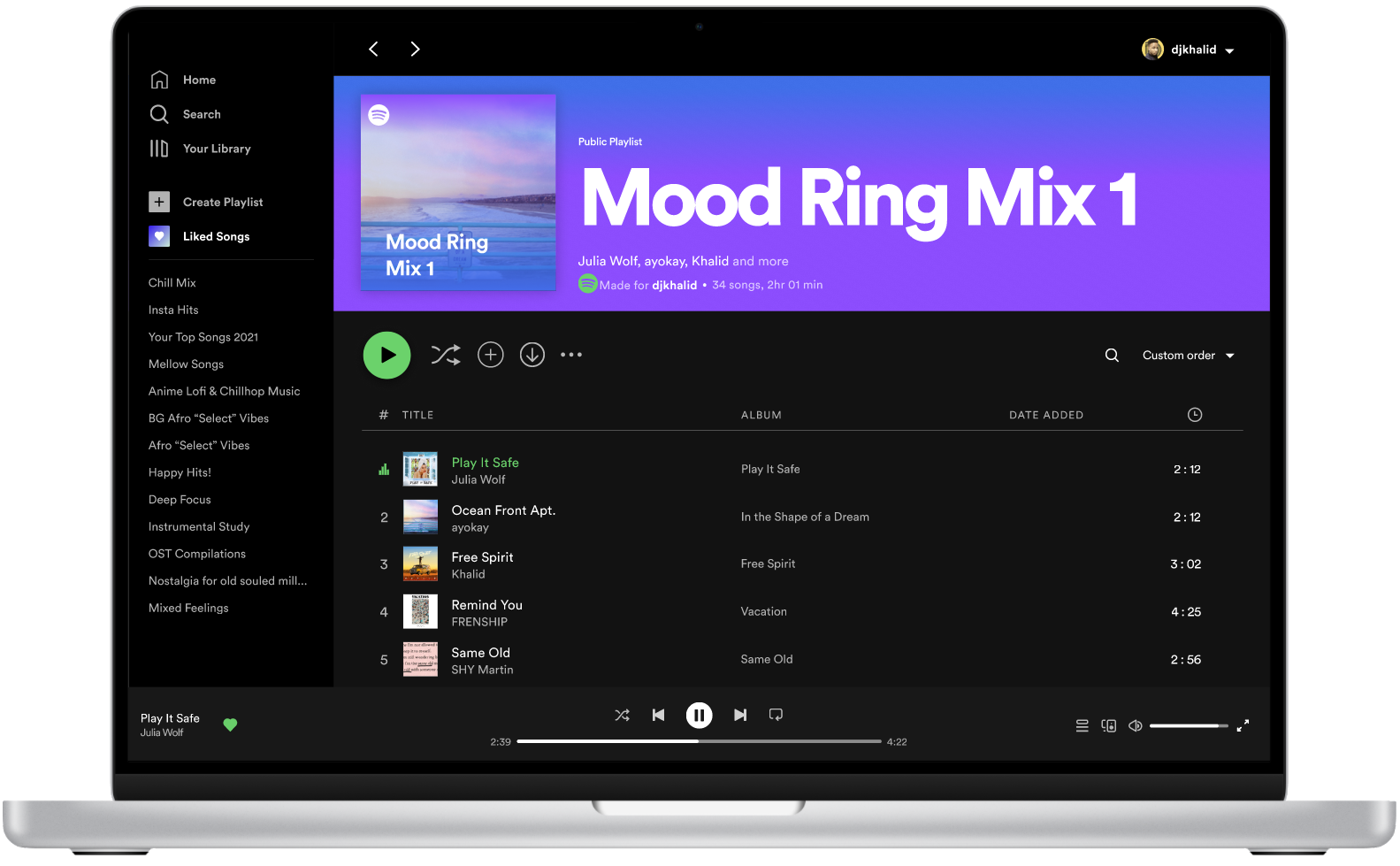The image size is (1400, 866).
Task: Open Nostalgia for old souled mill... playlist
Action: pyautogui.click(x=228, y=581)
